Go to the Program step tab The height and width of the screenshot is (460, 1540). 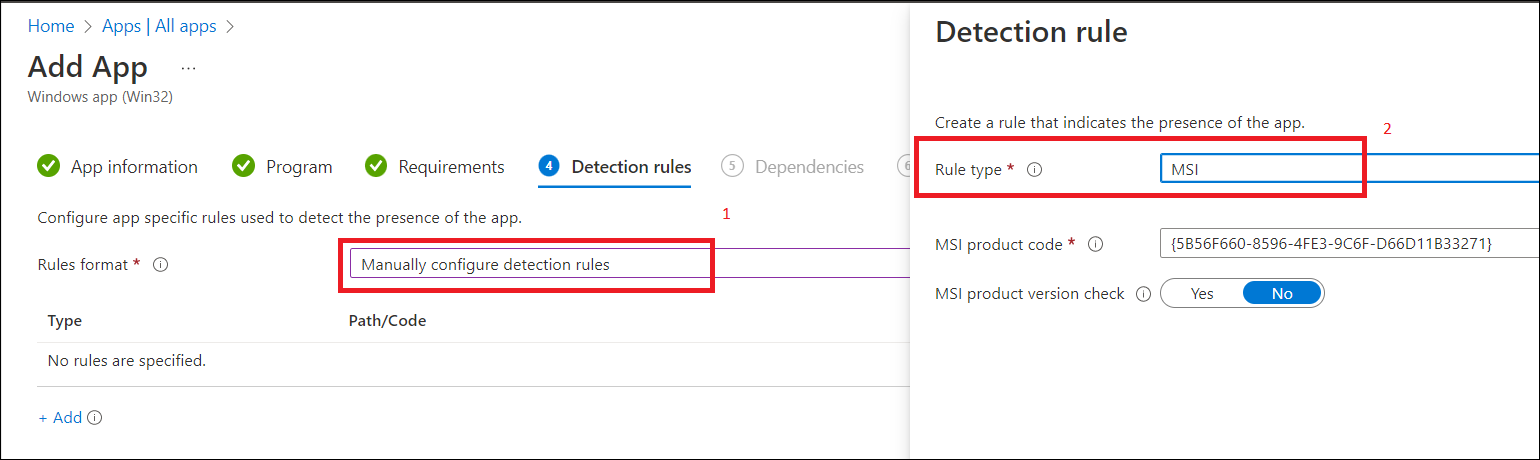[x=298, y=167]
